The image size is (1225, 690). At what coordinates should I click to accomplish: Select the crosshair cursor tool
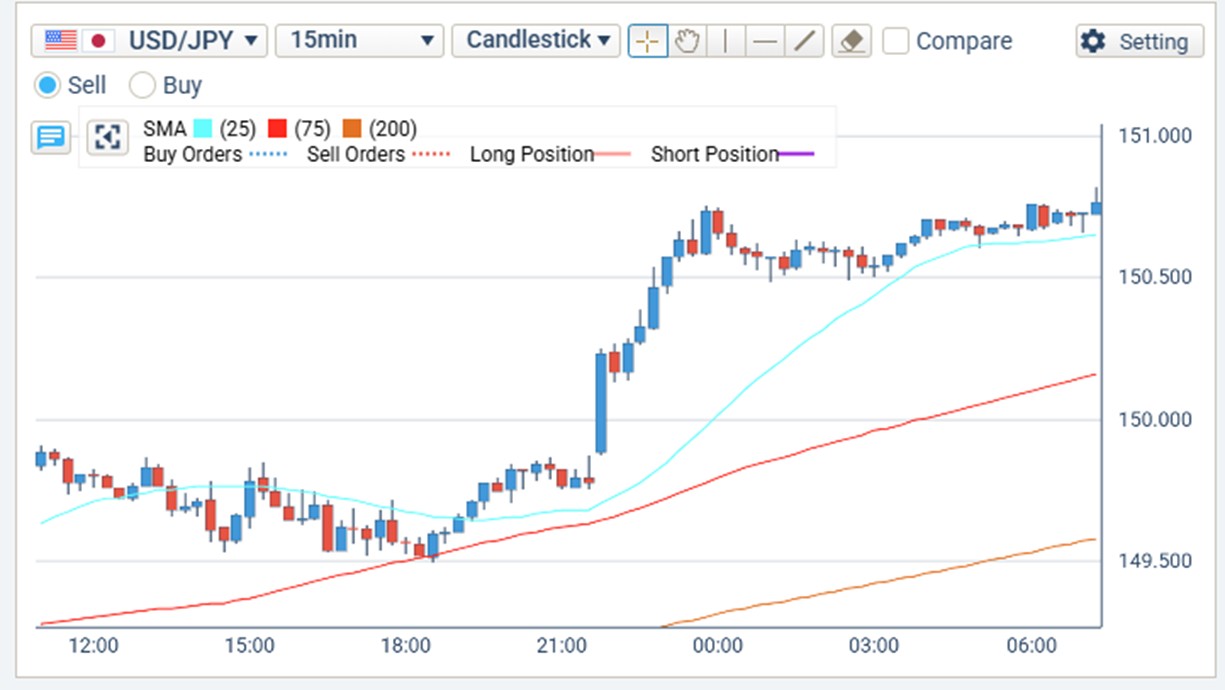point(648,41)
